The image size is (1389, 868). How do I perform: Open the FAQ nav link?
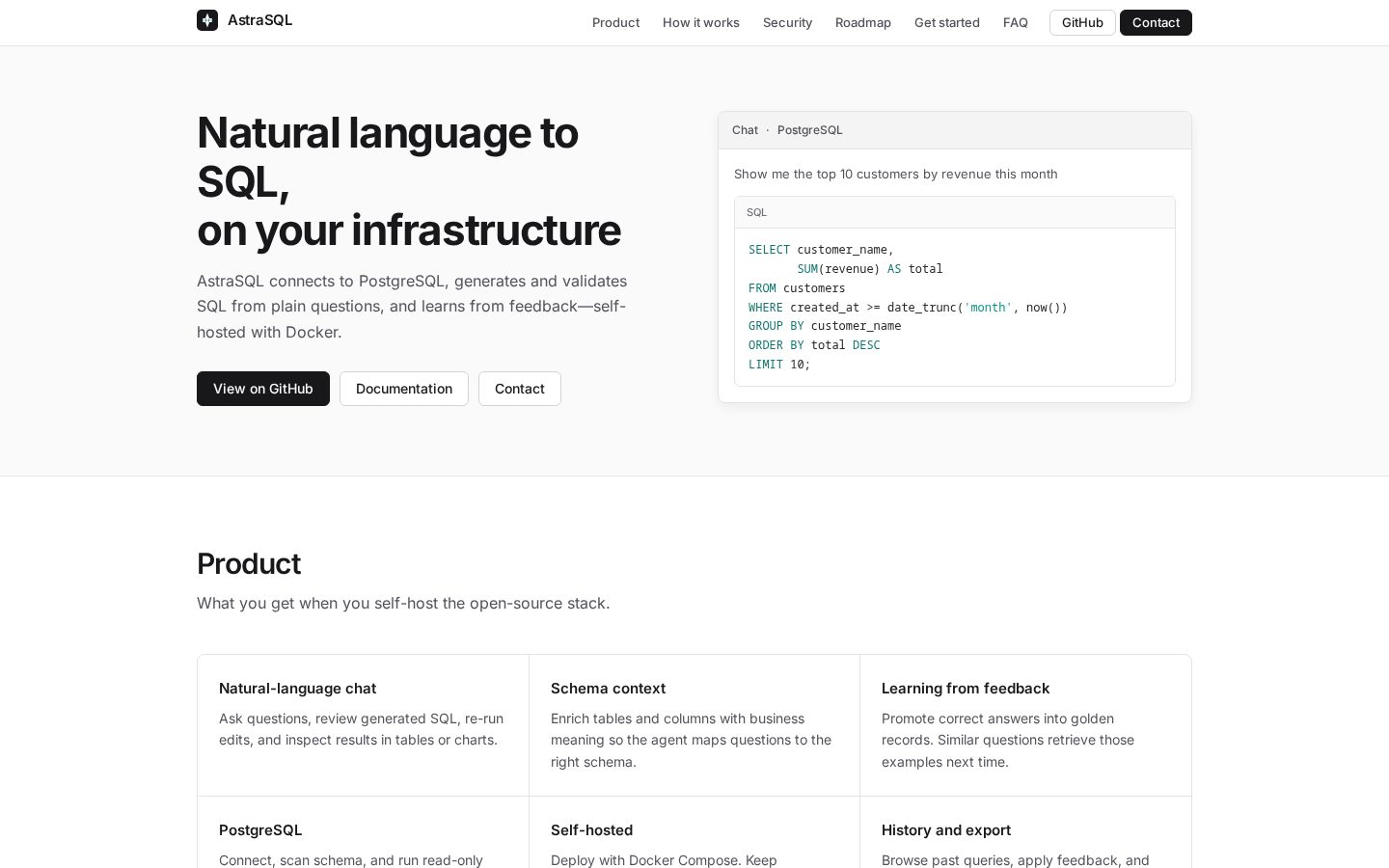[1016, 22]
